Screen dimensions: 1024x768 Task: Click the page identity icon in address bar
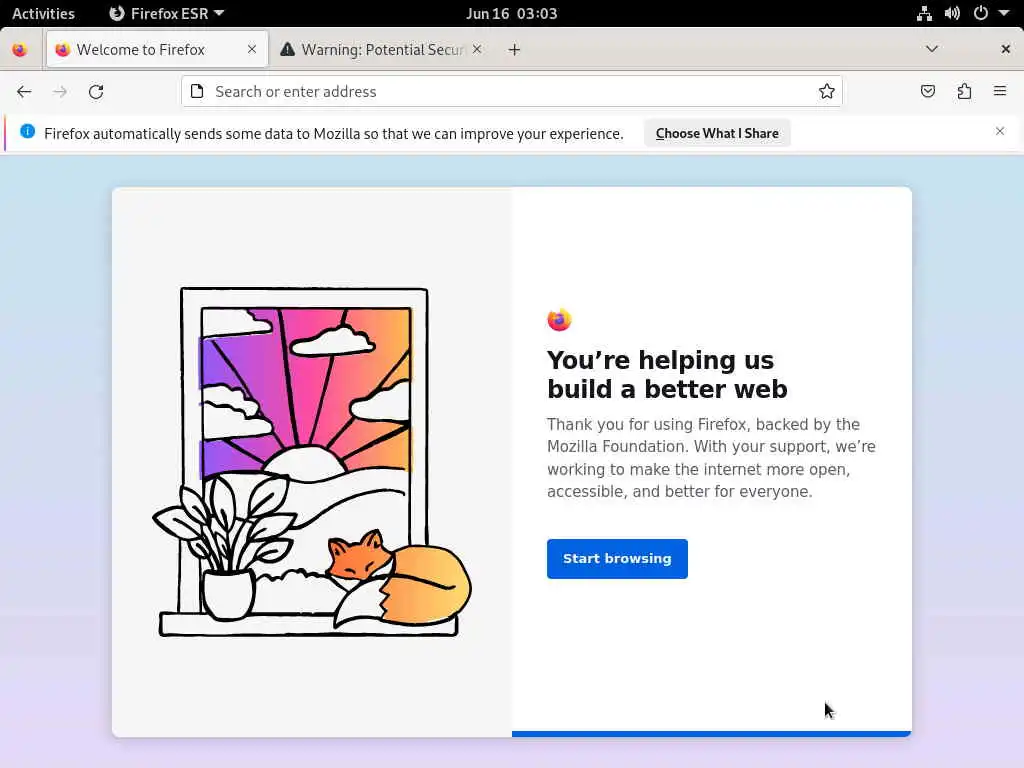click(197, 91)
